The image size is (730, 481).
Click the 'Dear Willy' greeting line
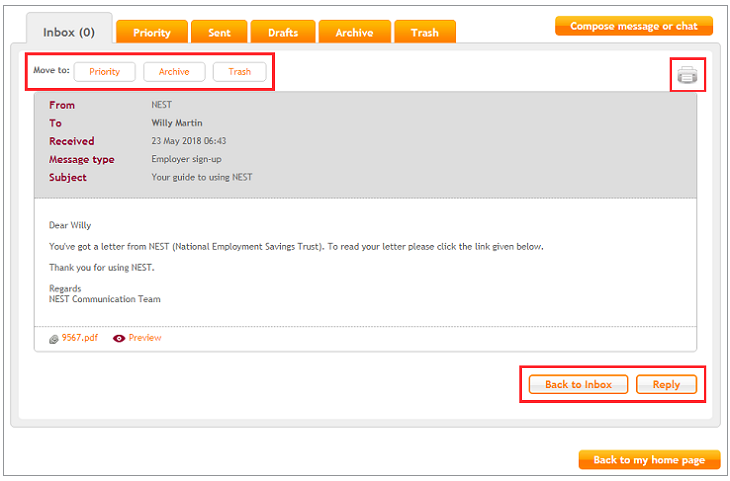tap(70, 225)
